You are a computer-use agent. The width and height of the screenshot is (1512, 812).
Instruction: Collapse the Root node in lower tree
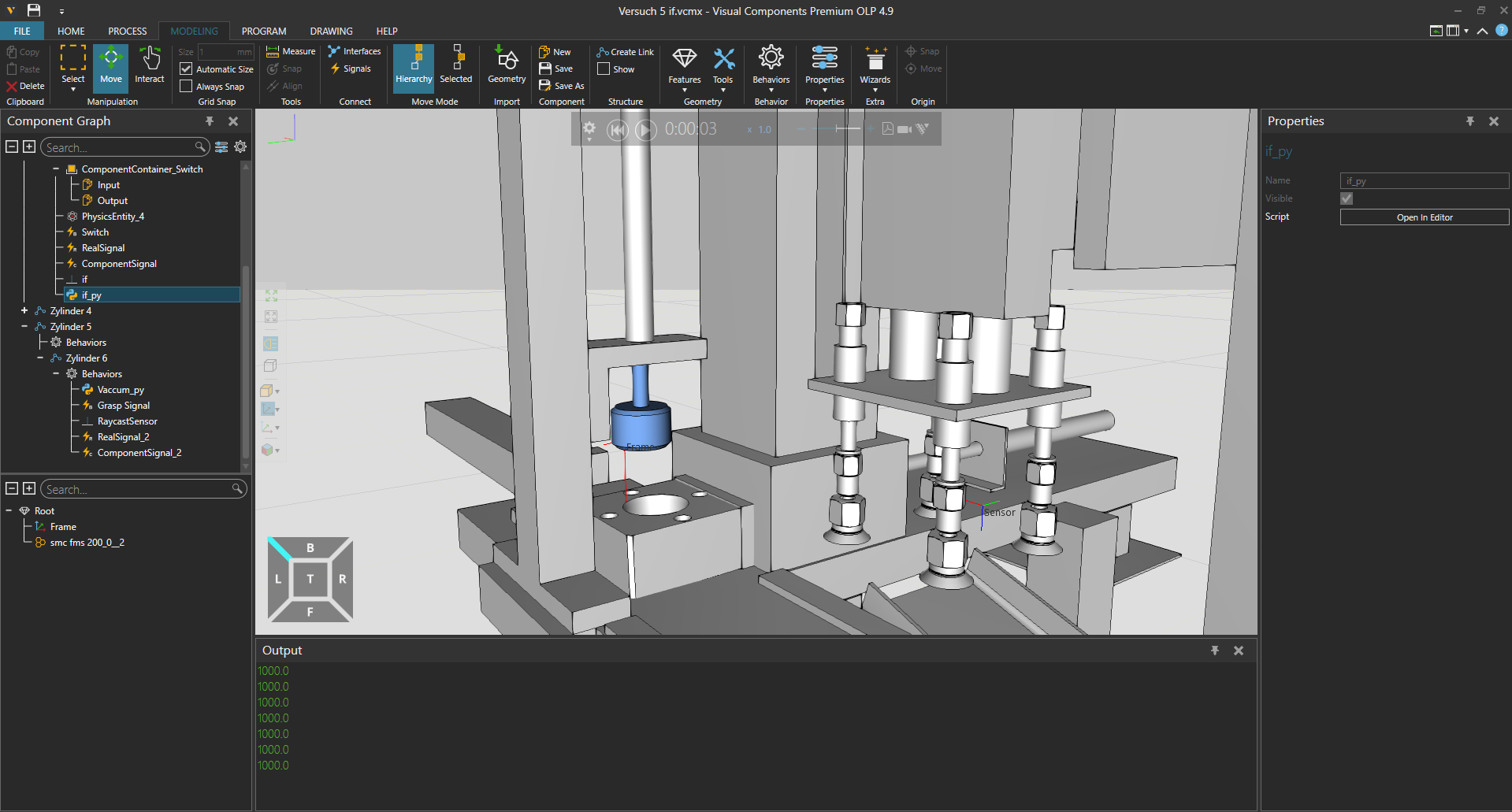[x=9, y=511]
